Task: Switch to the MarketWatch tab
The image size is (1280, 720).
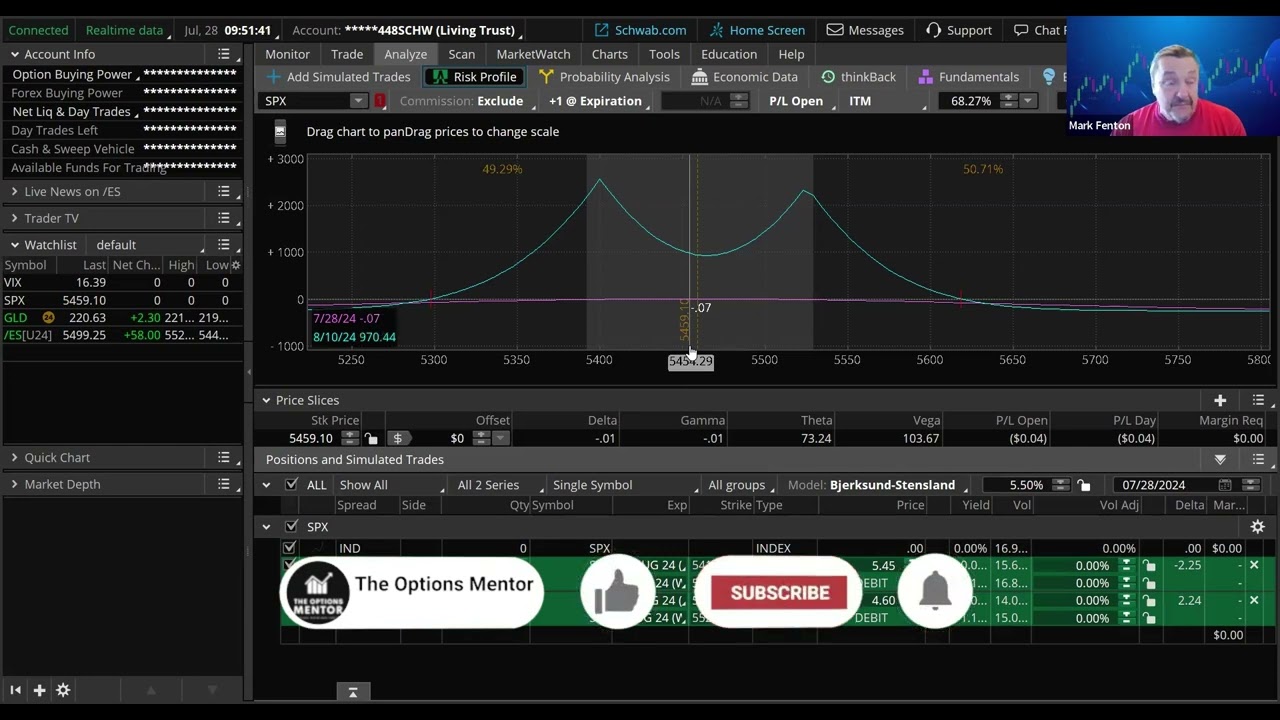Action: coord(533,54)
